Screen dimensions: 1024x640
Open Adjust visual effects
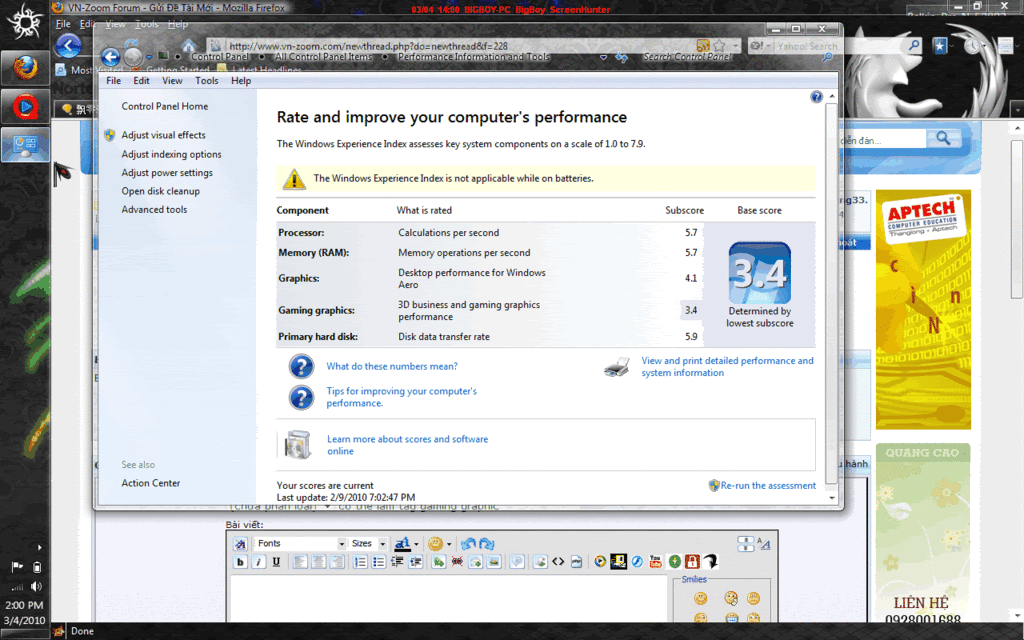[x=163, y=135]
